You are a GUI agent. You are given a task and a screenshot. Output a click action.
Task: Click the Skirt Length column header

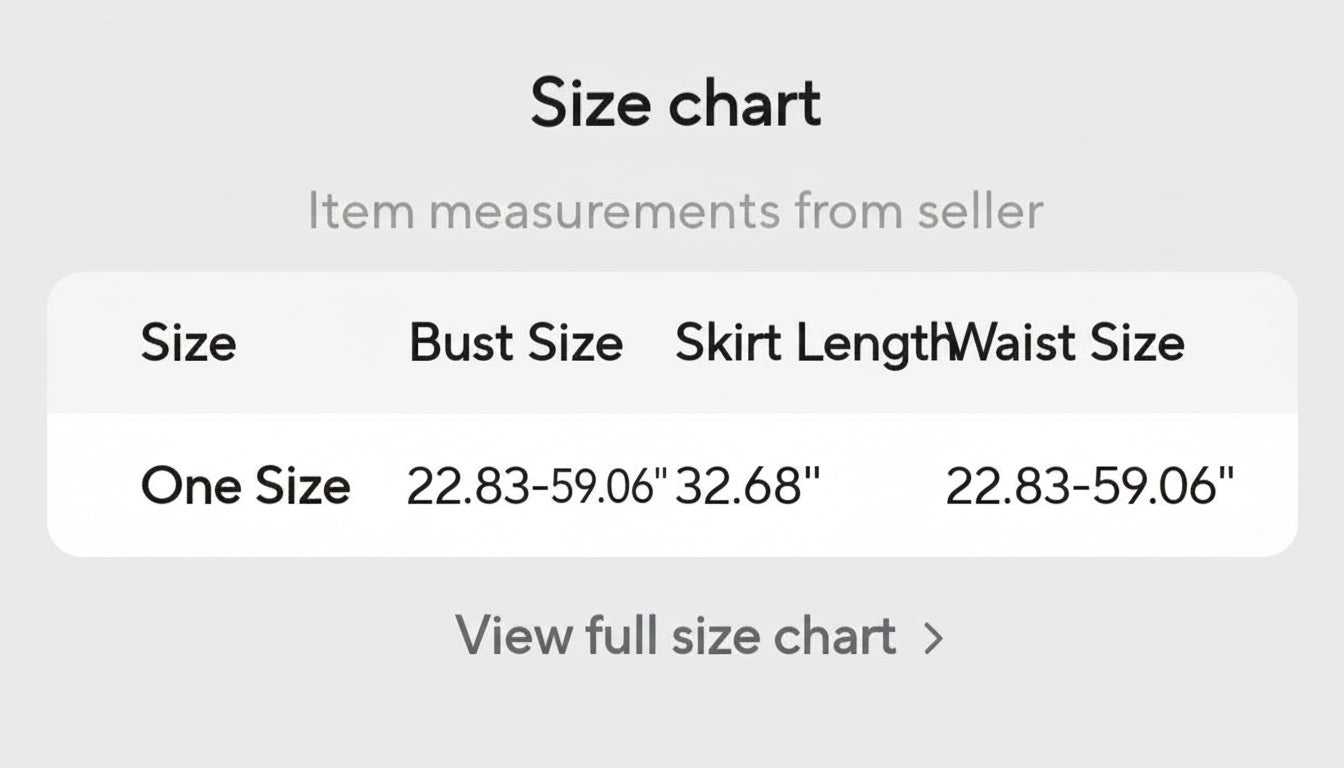pyautogui.click(x=810, y=342)
